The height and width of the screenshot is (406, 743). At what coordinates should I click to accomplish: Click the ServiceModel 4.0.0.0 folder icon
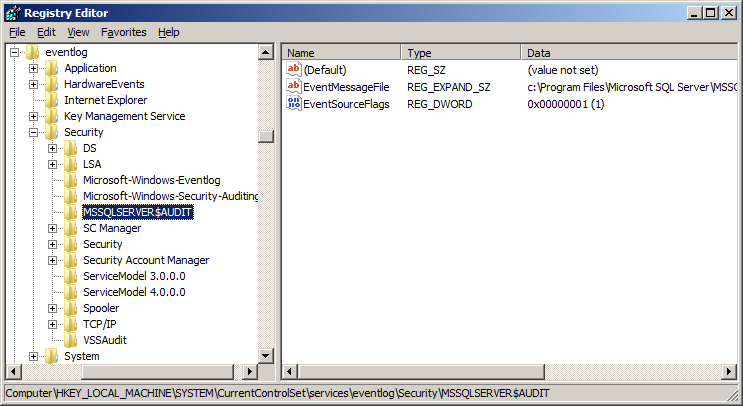[71, 292]
